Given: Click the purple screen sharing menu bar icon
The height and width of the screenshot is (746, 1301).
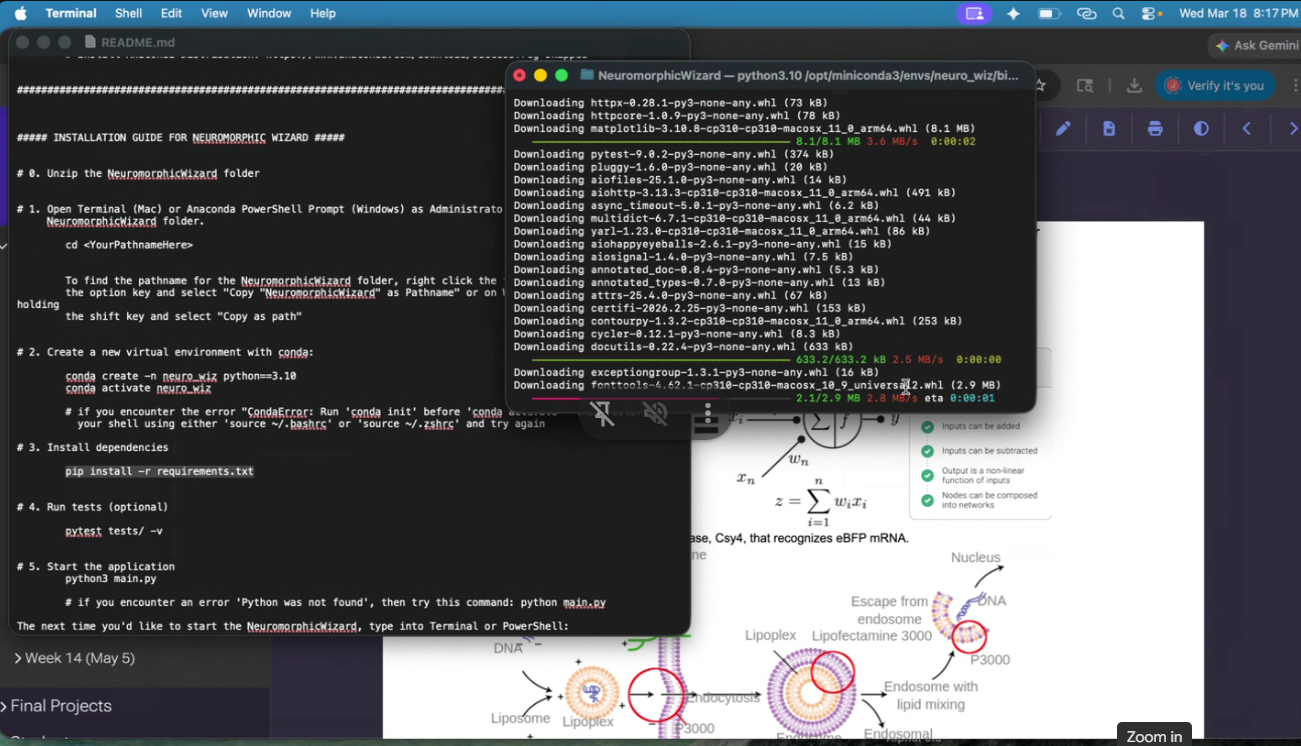Looking at the screenshot, I should pyautogui.click(x=974, y=14).
